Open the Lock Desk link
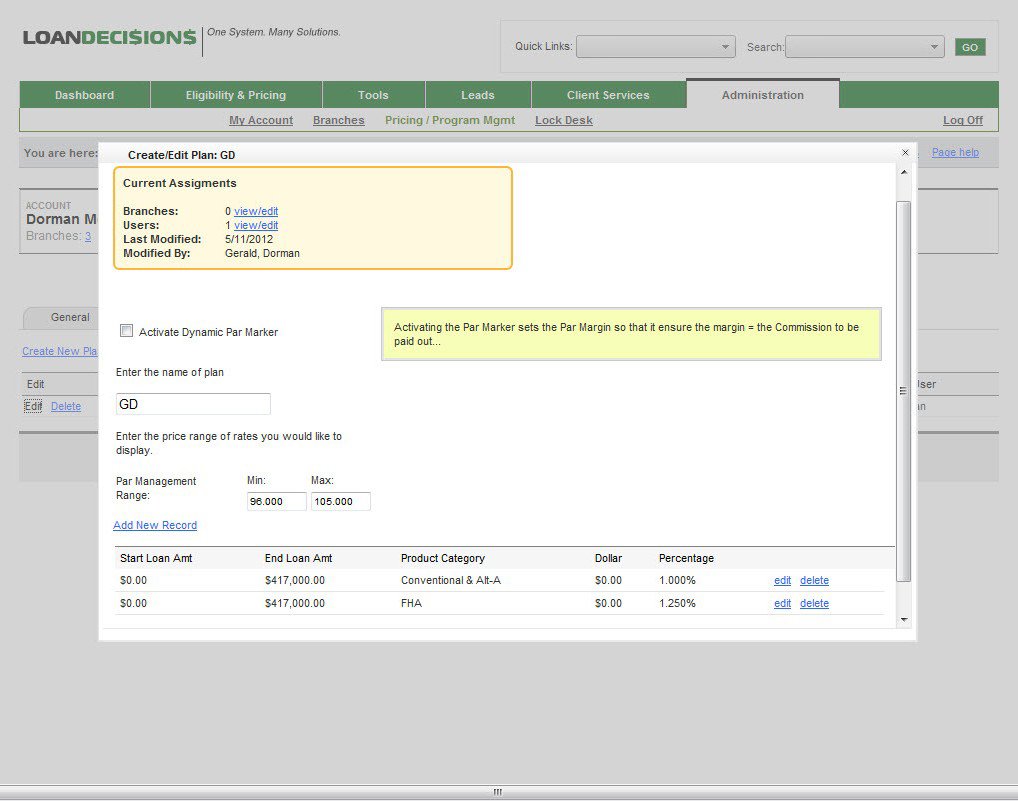 pyautogui.click(x=564, y=120)
